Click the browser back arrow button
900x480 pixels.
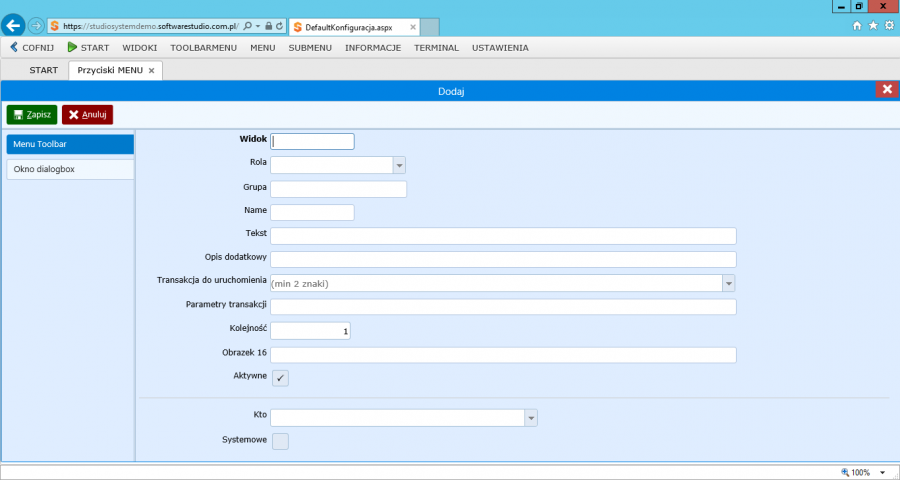[13, 26]
